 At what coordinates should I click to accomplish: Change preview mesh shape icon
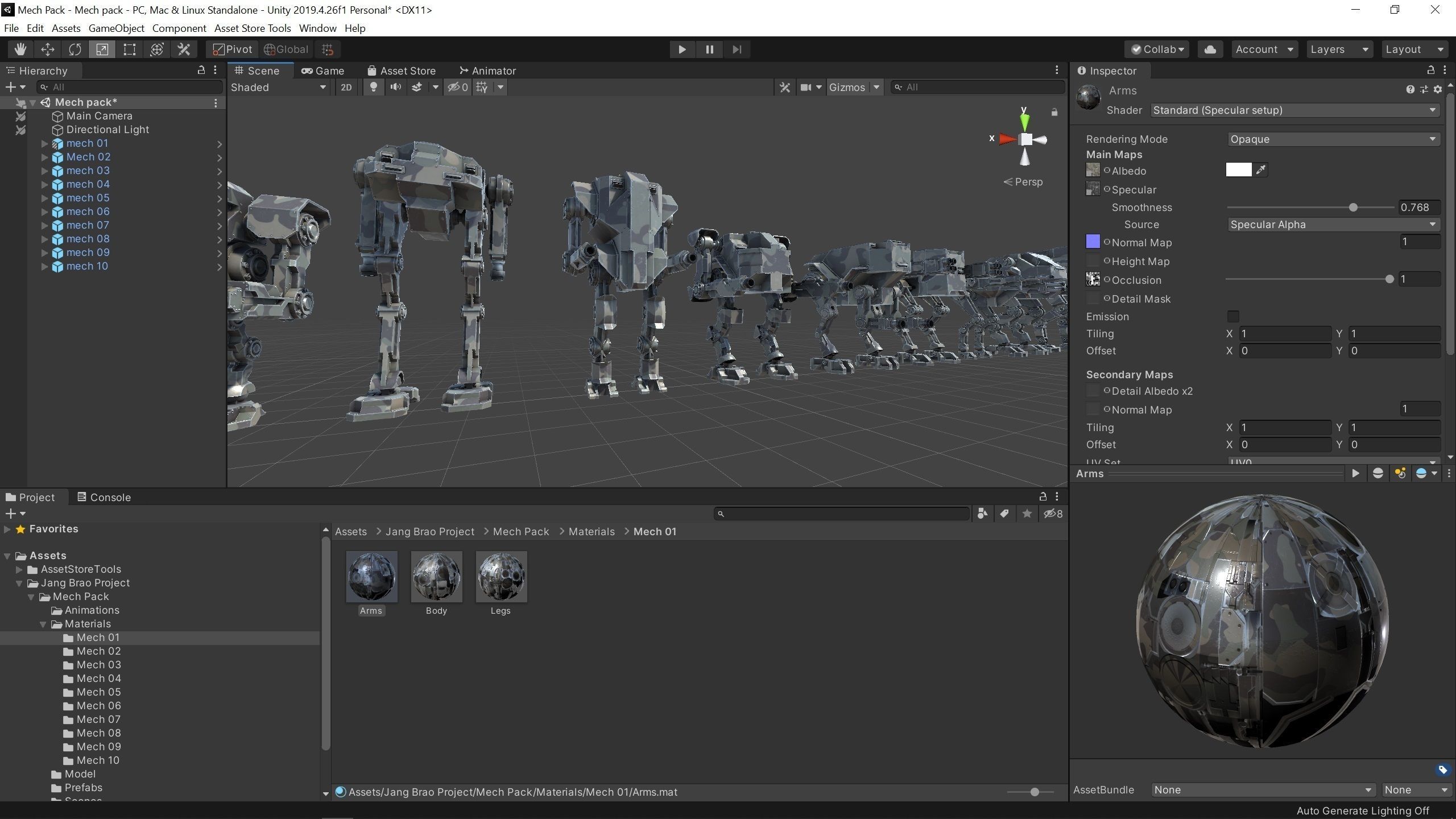1378,473
